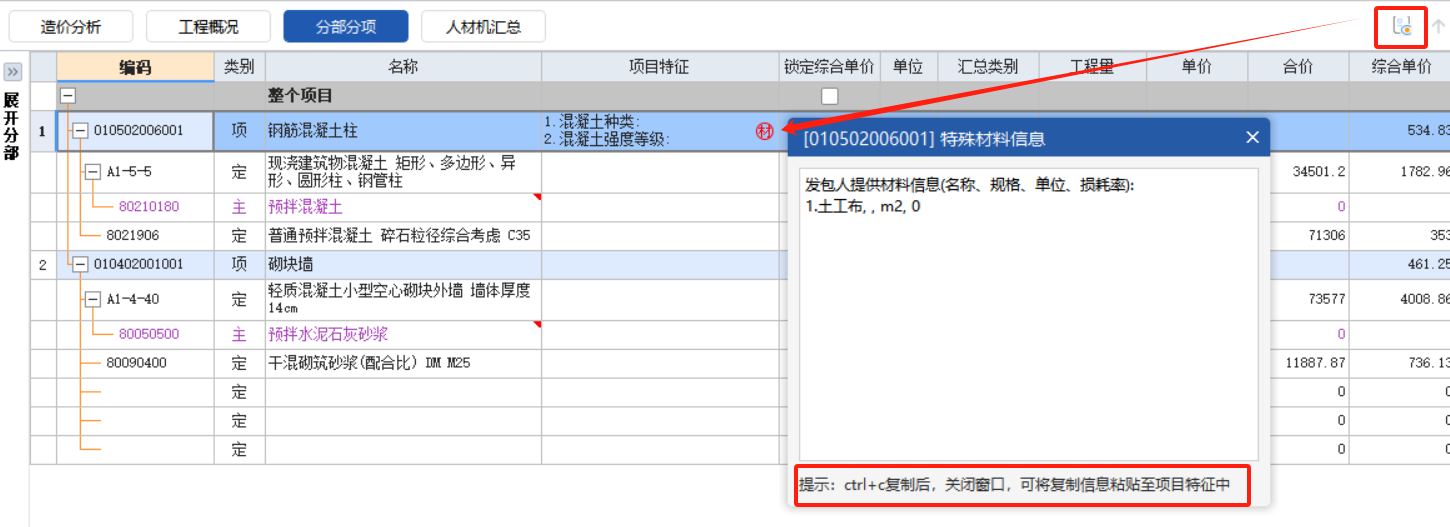Click inside the 发包人提供材料信息 text area
Viewport: 1450px width, 527px height.
point(1028,316)
